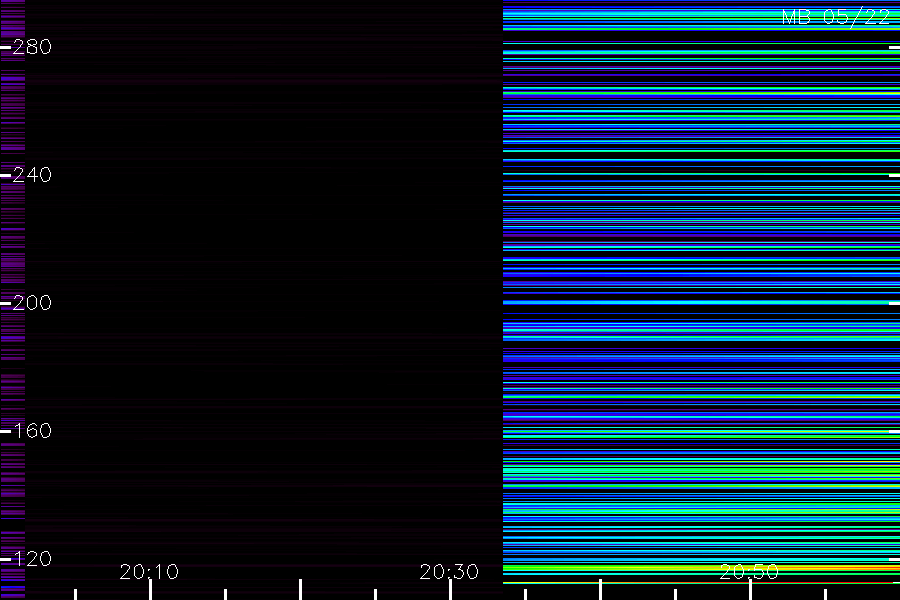The height and width of the screenshot is (600, 900).
Task: Click the 200 frequency axis label
Action: [32, 303]
